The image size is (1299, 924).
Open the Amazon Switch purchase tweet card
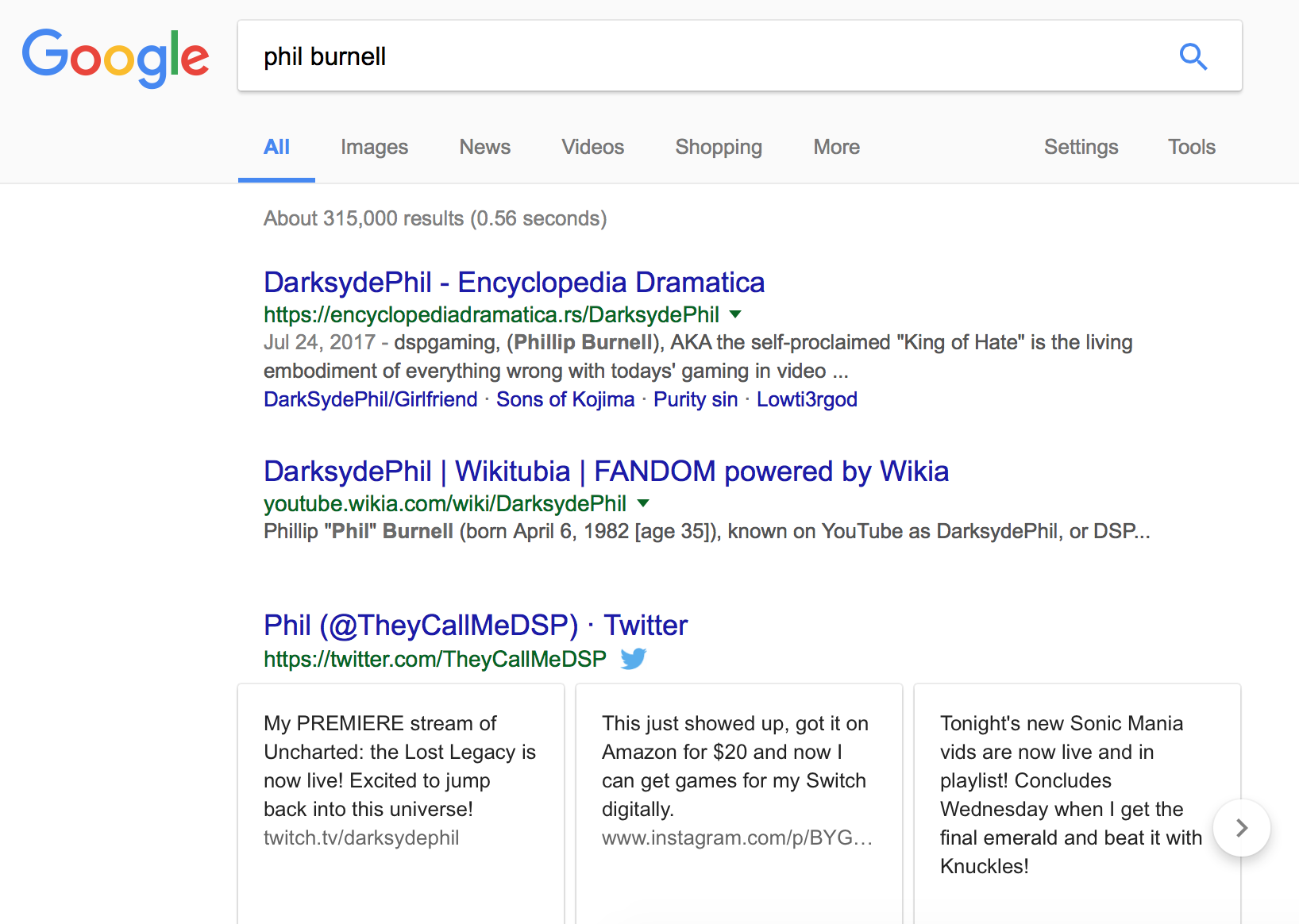point(739,803)
